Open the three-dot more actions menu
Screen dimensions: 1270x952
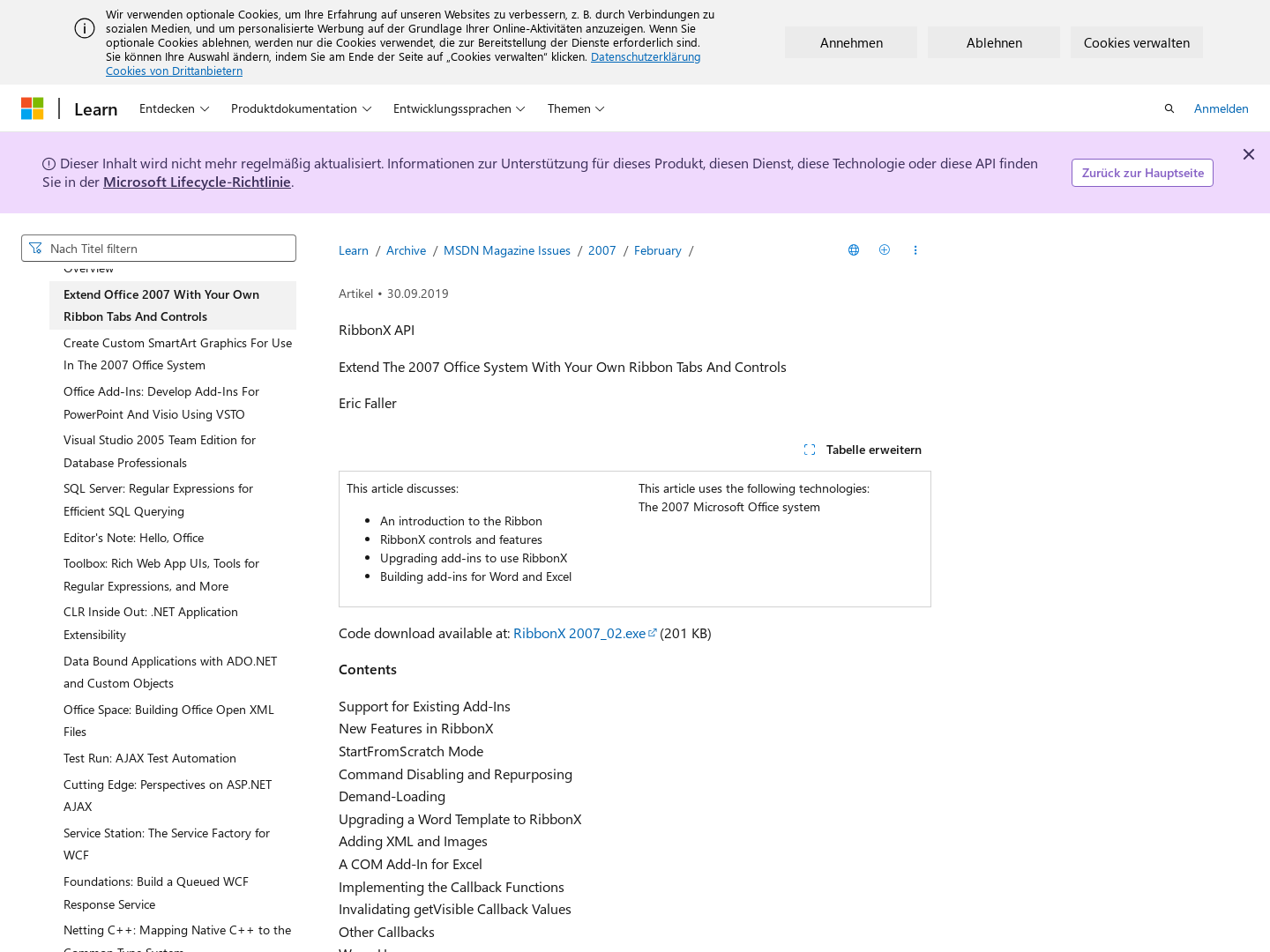[x=915, y=250]
